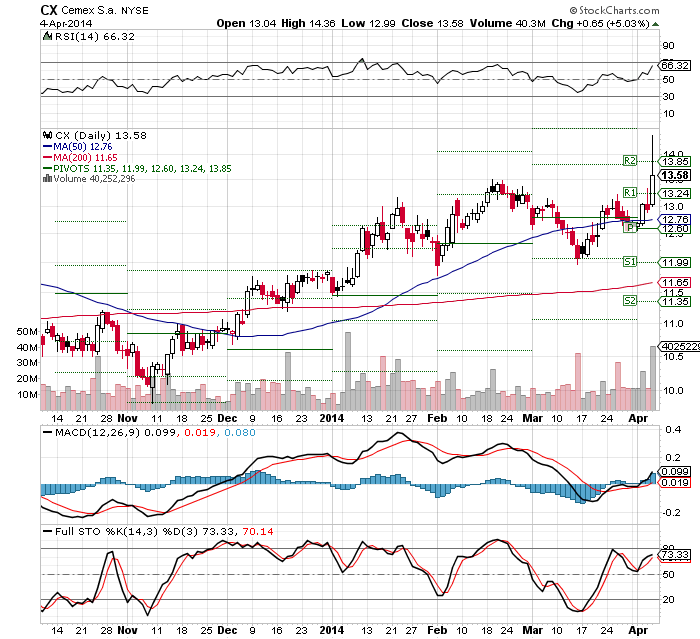Click the 11.35 S2 price tag
The image size is (700, 639).
coord(675,301)
